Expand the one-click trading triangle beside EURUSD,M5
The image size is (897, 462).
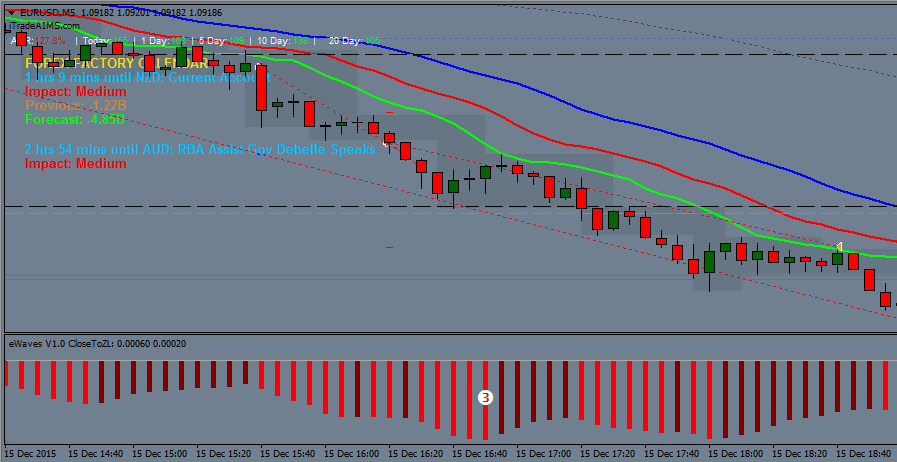11,12
